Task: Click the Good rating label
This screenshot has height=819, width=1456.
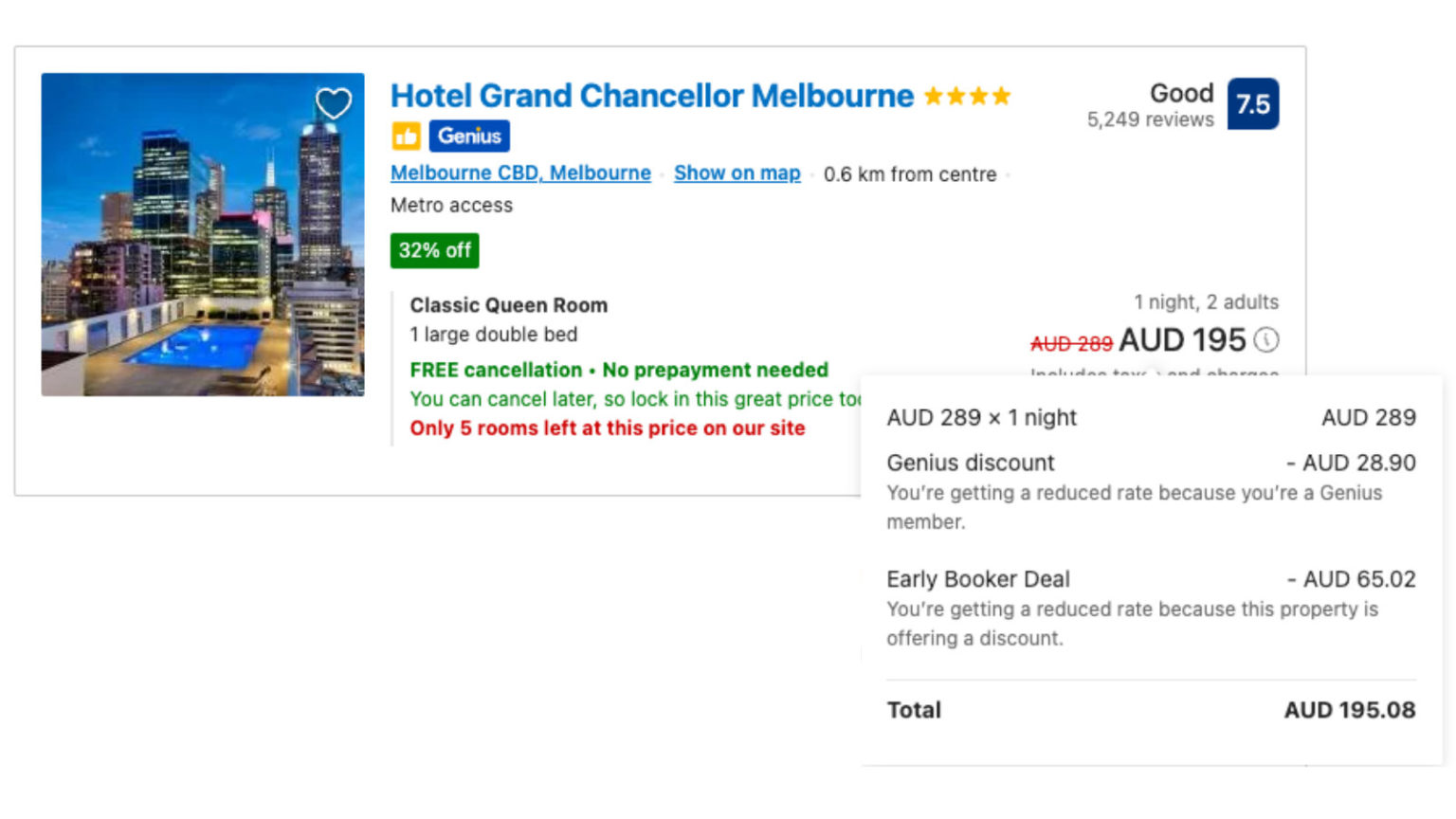Action: click(1181, 93)
